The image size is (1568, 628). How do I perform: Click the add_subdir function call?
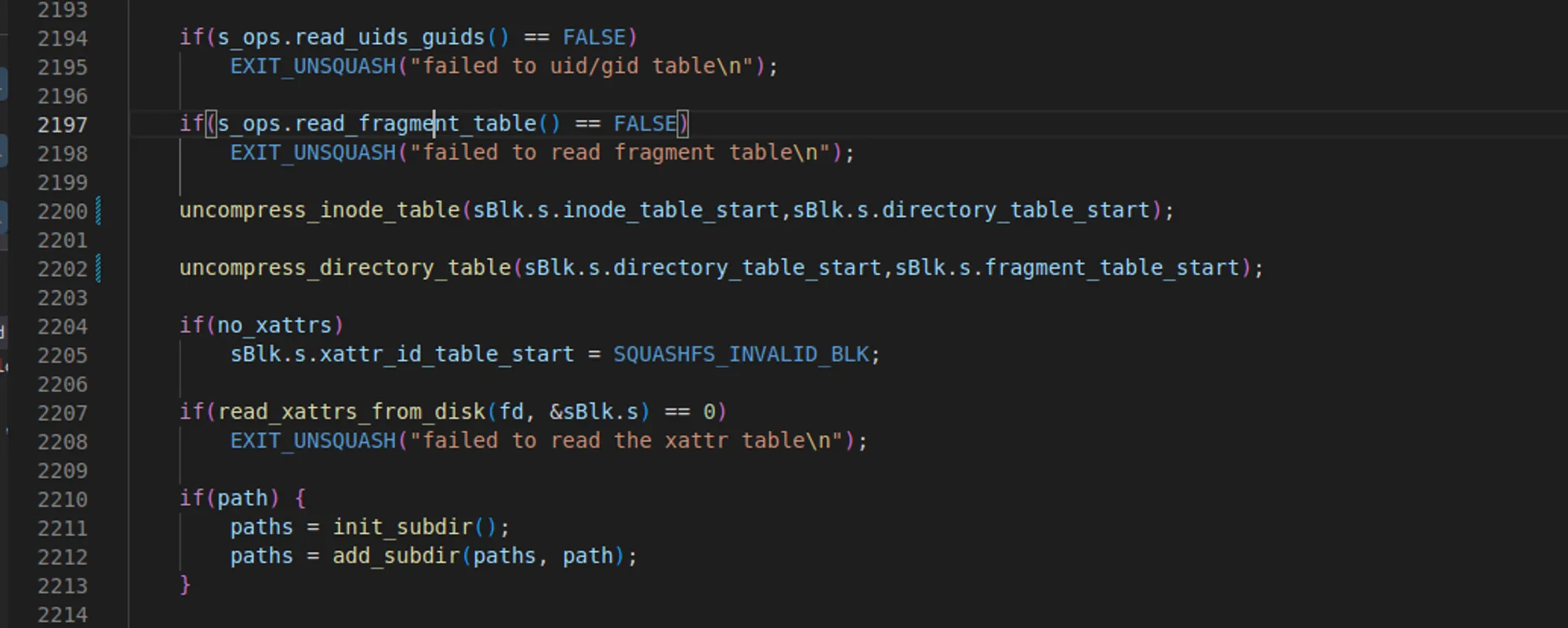coord(396,556)
